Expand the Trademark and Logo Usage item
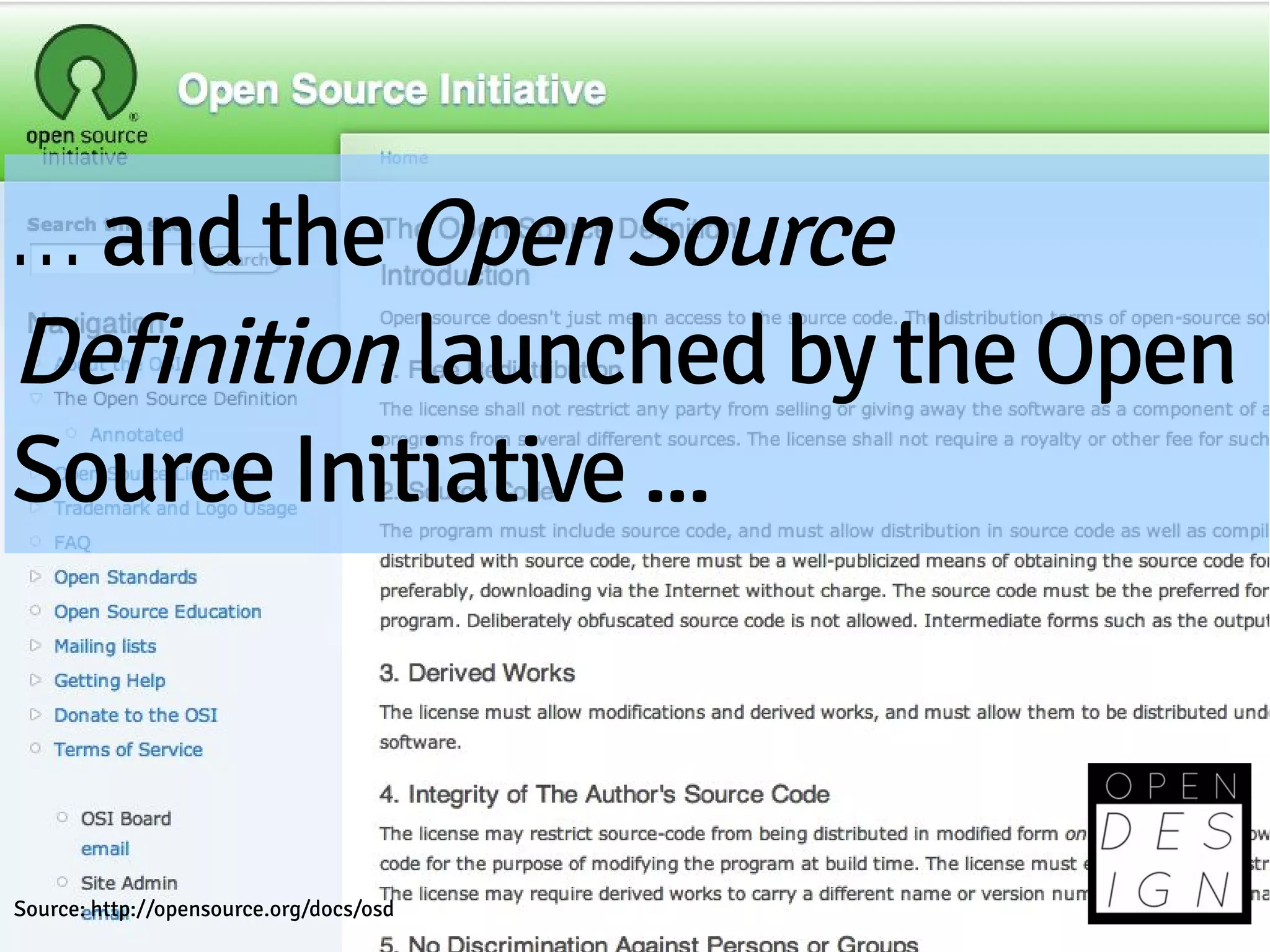The image size is (1270, 952). click(35, 508)
